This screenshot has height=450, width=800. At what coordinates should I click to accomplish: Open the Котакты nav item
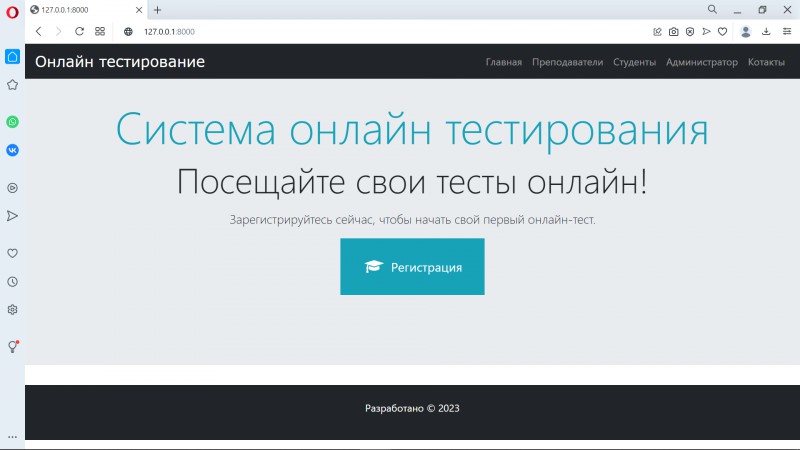click(x=766, y=62)
